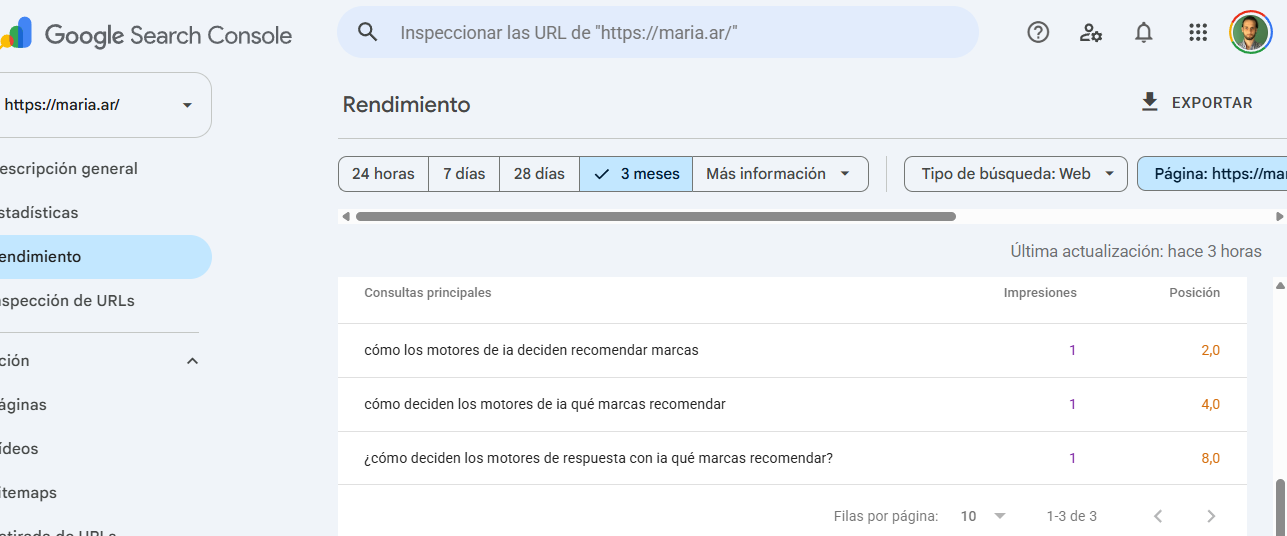Click the Google Search Console logo

point(146,35)
